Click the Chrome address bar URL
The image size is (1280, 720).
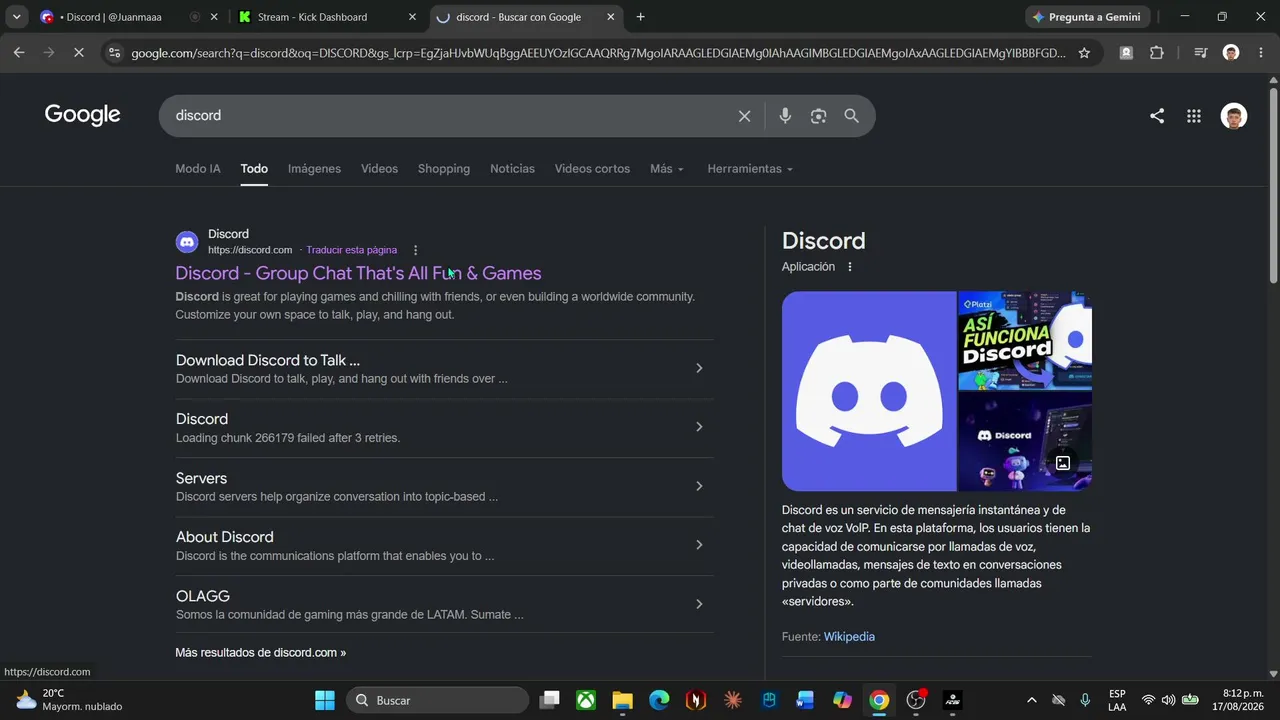click(598, 53)
